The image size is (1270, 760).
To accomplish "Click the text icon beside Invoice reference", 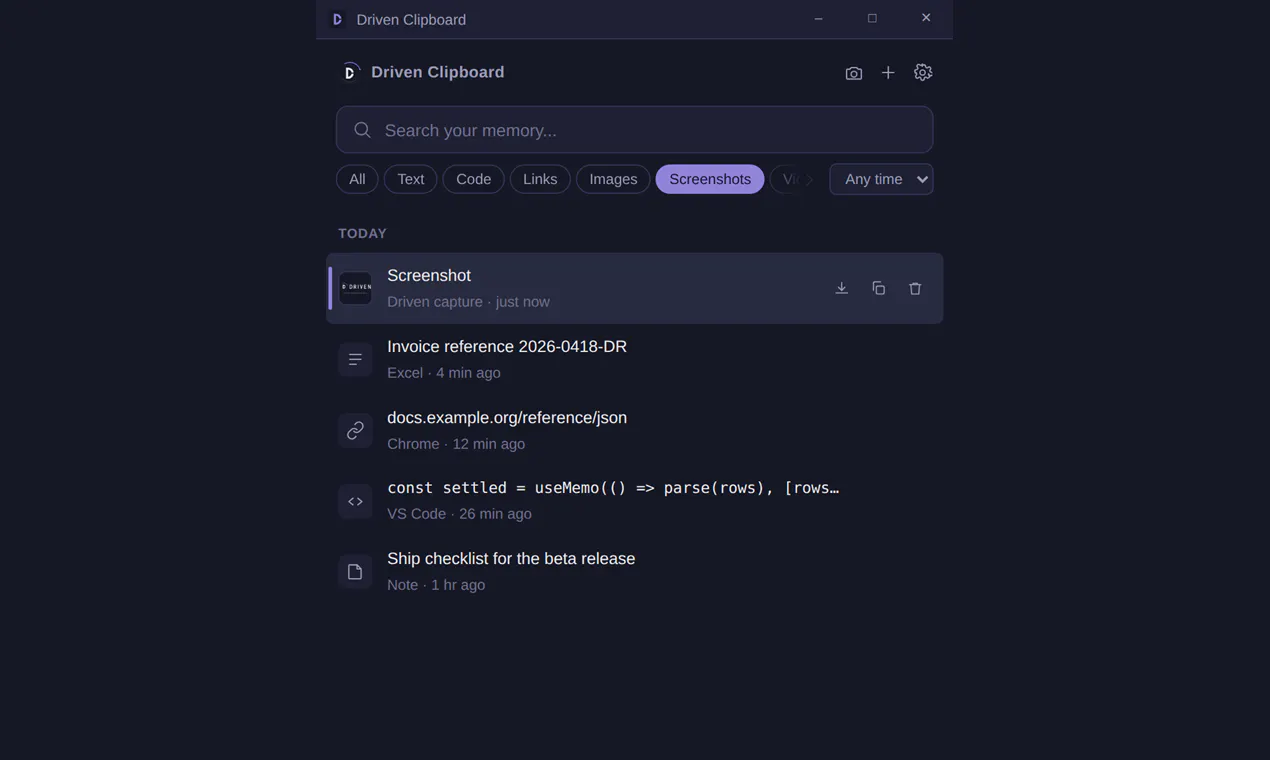I will coord(355,359).
